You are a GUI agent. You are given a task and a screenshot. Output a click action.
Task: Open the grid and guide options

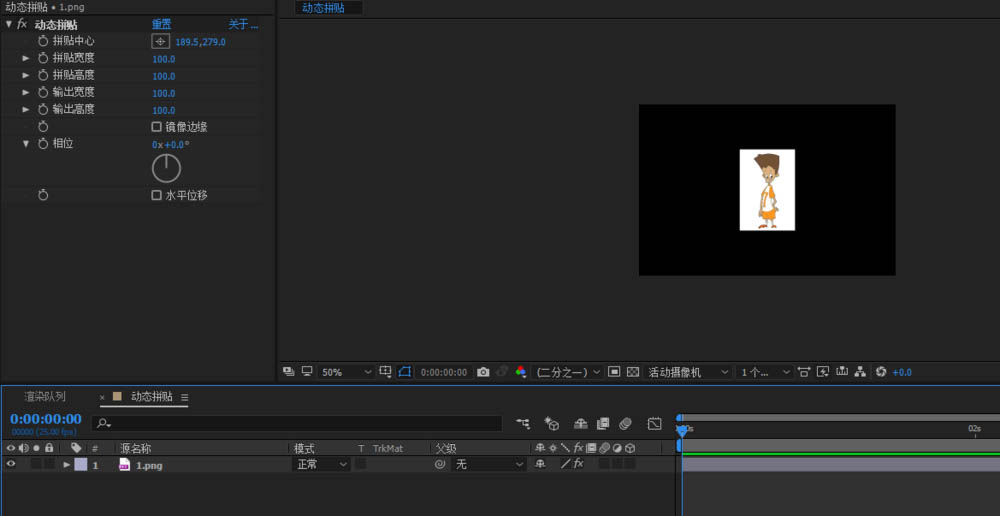pyautogui.click(x=385, y=372)
